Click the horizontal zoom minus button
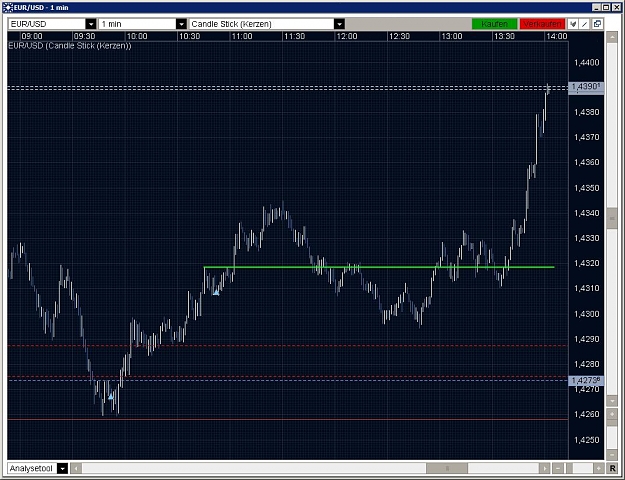The height and width of the screenshot is (480, 625). (558, 468)
